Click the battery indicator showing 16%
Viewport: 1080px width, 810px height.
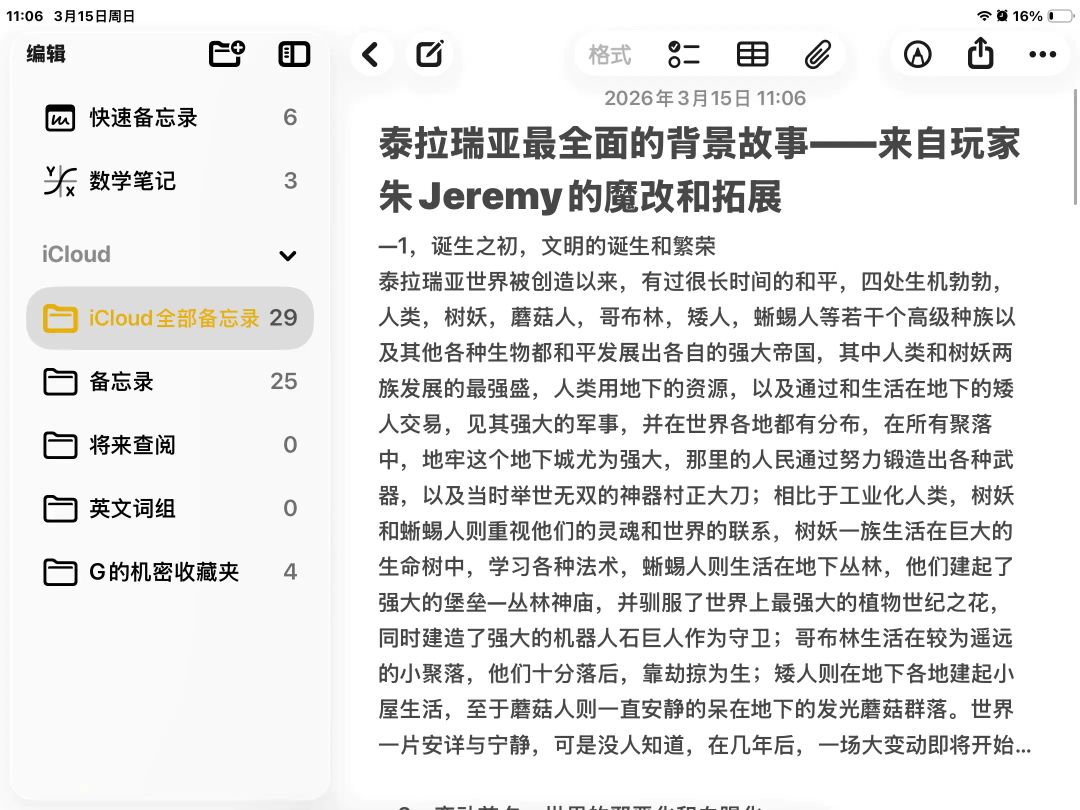(x=1060, y=15)
